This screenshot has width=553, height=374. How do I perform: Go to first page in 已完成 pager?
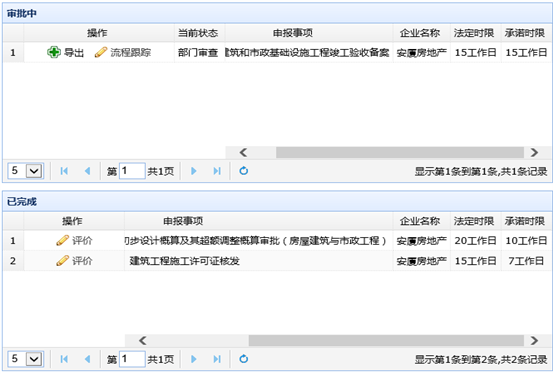pos(64,359)
